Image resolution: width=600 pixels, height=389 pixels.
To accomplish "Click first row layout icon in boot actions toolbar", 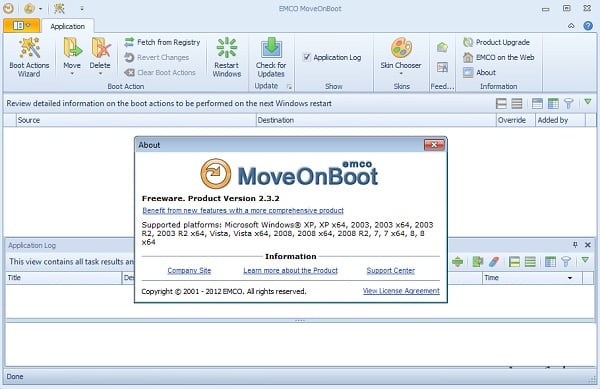I will (x=501, y=103).
